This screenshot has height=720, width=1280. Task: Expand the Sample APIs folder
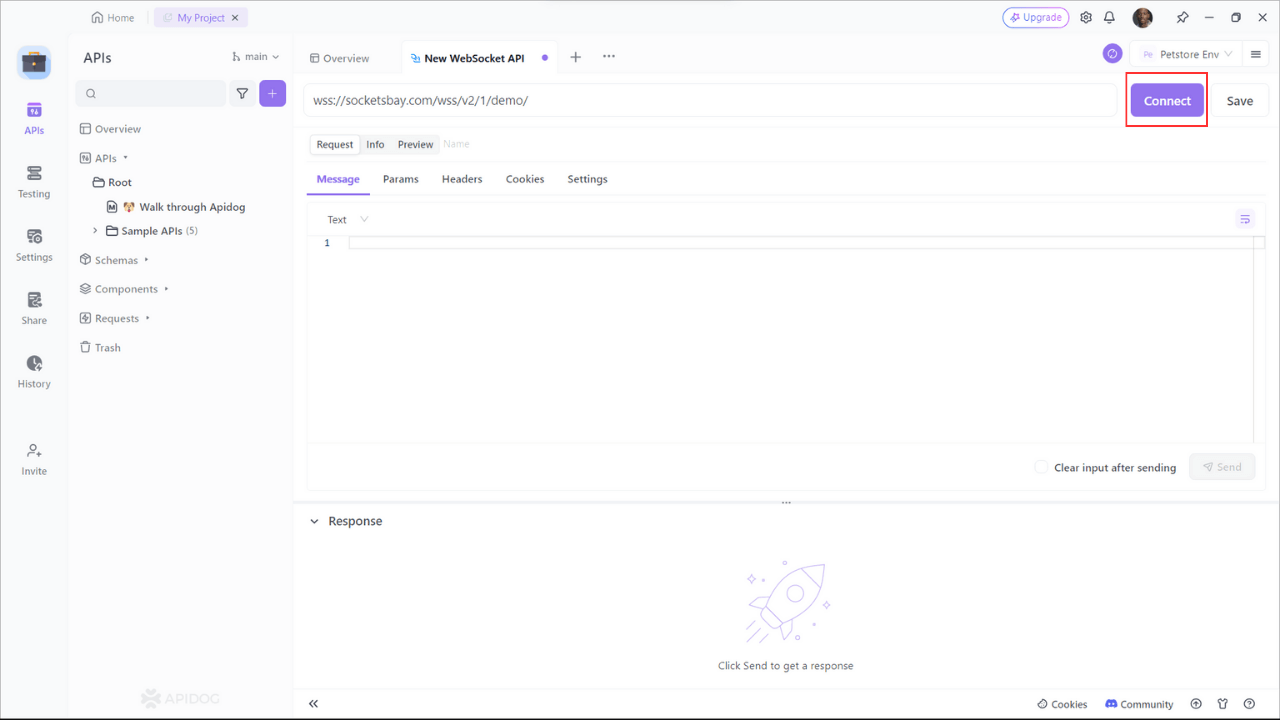click(x=96, y=231)
